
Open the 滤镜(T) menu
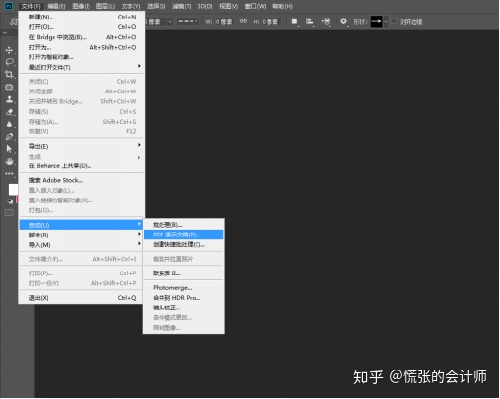pos(182,6)
